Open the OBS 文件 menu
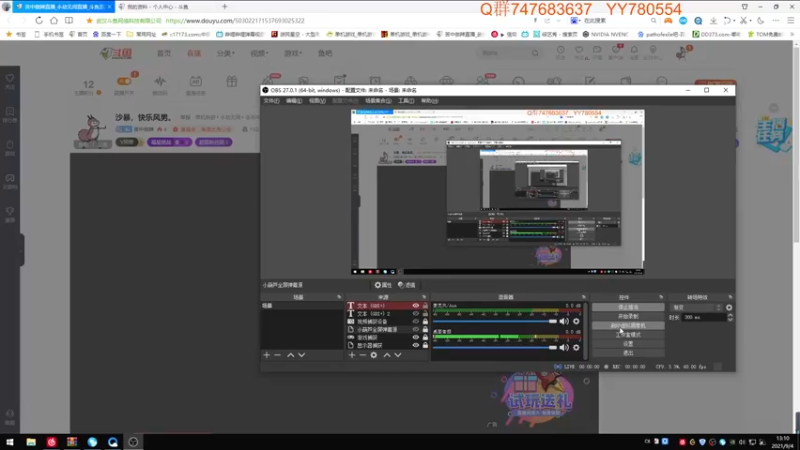The image size is (800, 450). point(271,101)
